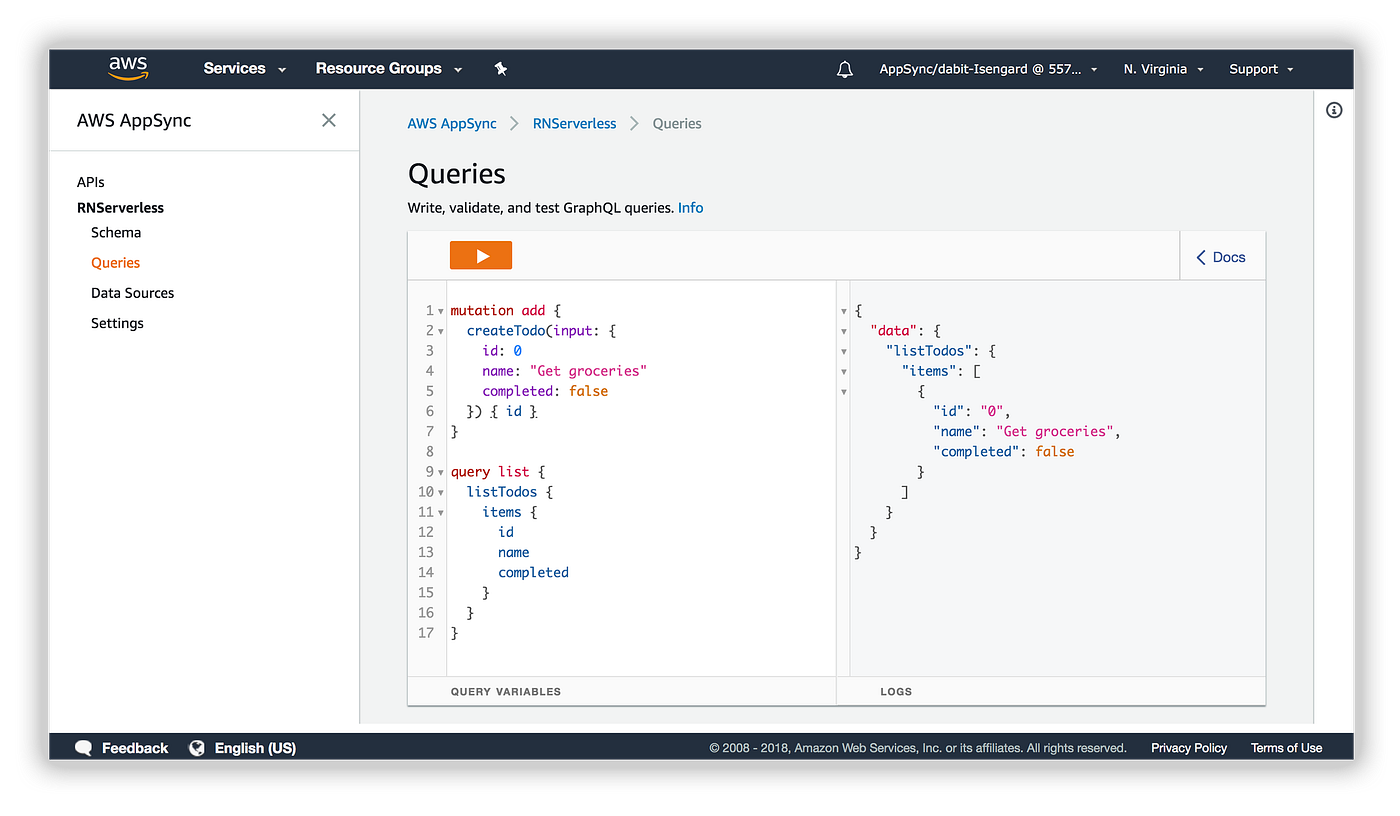Viewport: 1400px width, 816px height.
Task: Click the pin icon in the navigation bar
Action: coord(500,69)
